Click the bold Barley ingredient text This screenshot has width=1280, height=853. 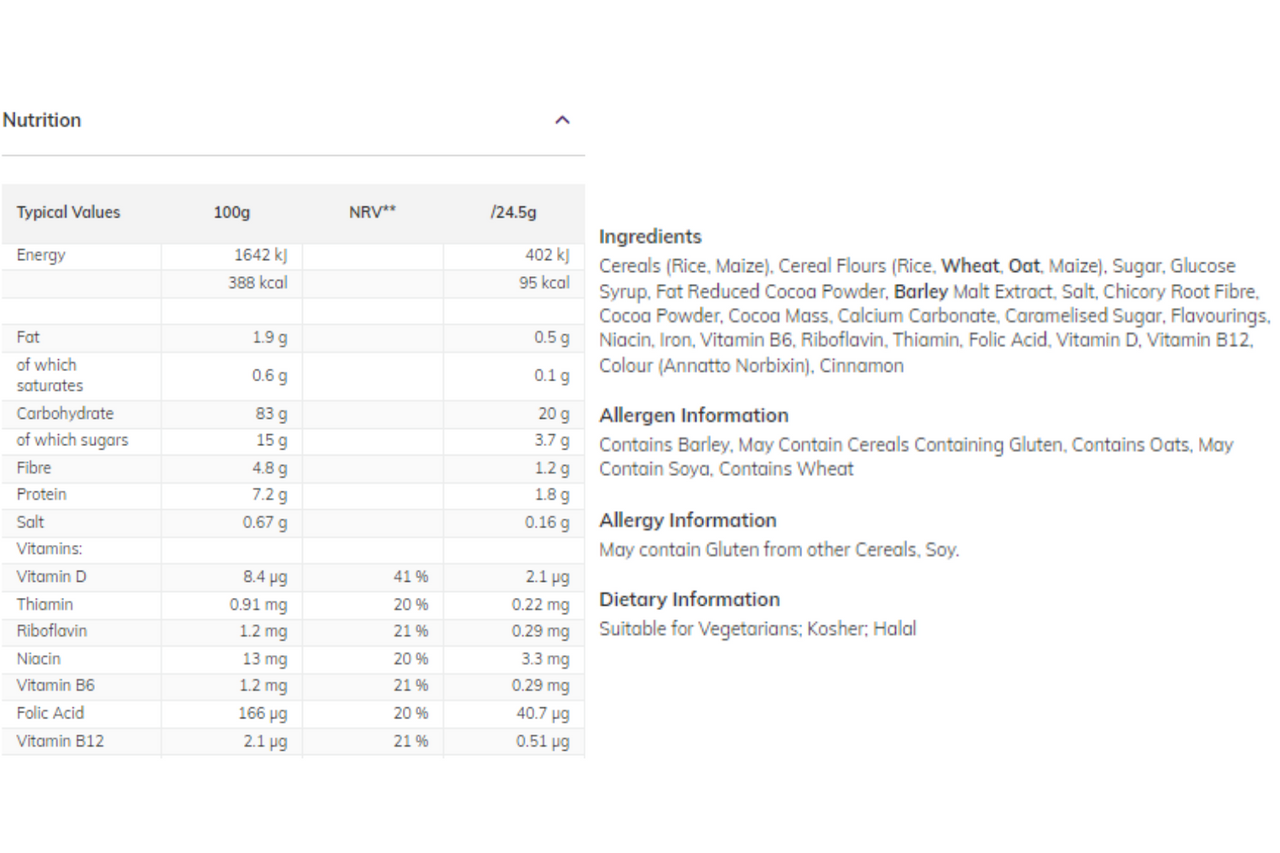point(920,291)
